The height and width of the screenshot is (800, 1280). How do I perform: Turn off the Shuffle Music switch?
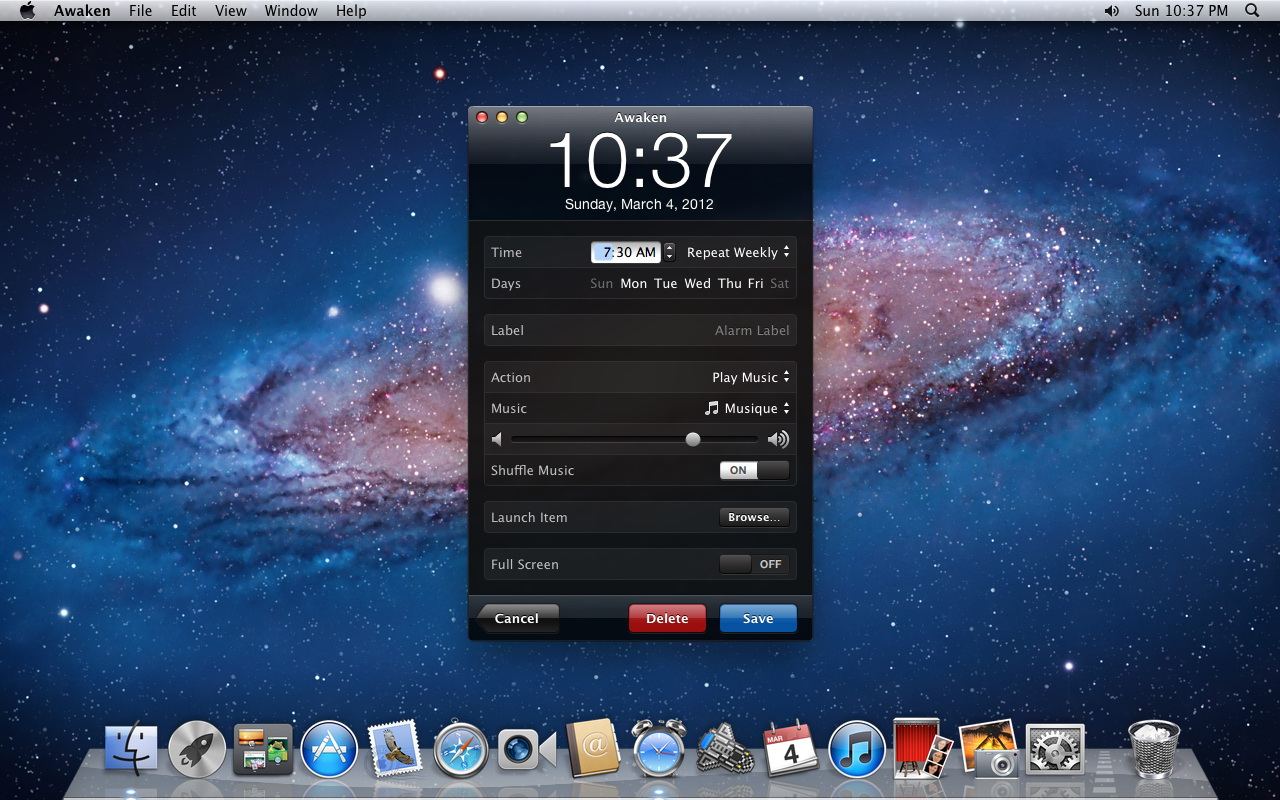pyautogui.click(x=754, y=470)
